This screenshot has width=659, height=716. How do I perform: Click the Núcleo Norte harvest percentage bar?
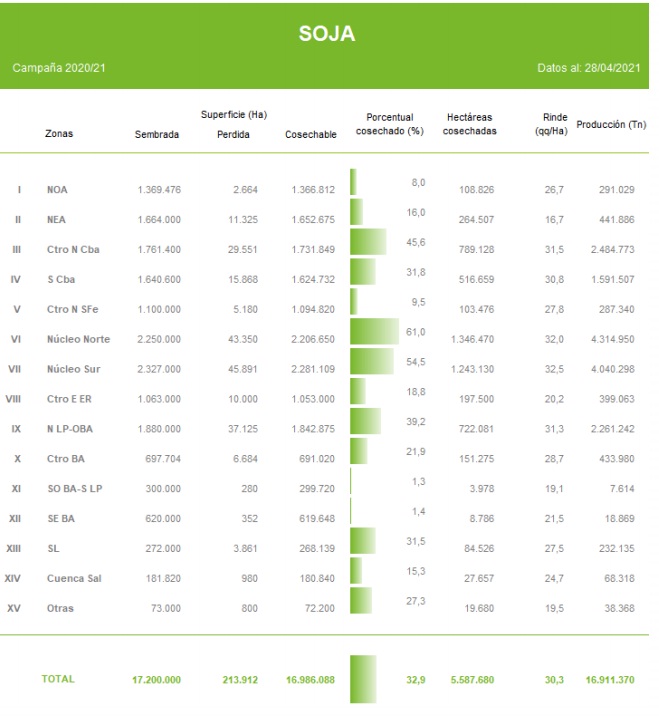click(374, 332)
